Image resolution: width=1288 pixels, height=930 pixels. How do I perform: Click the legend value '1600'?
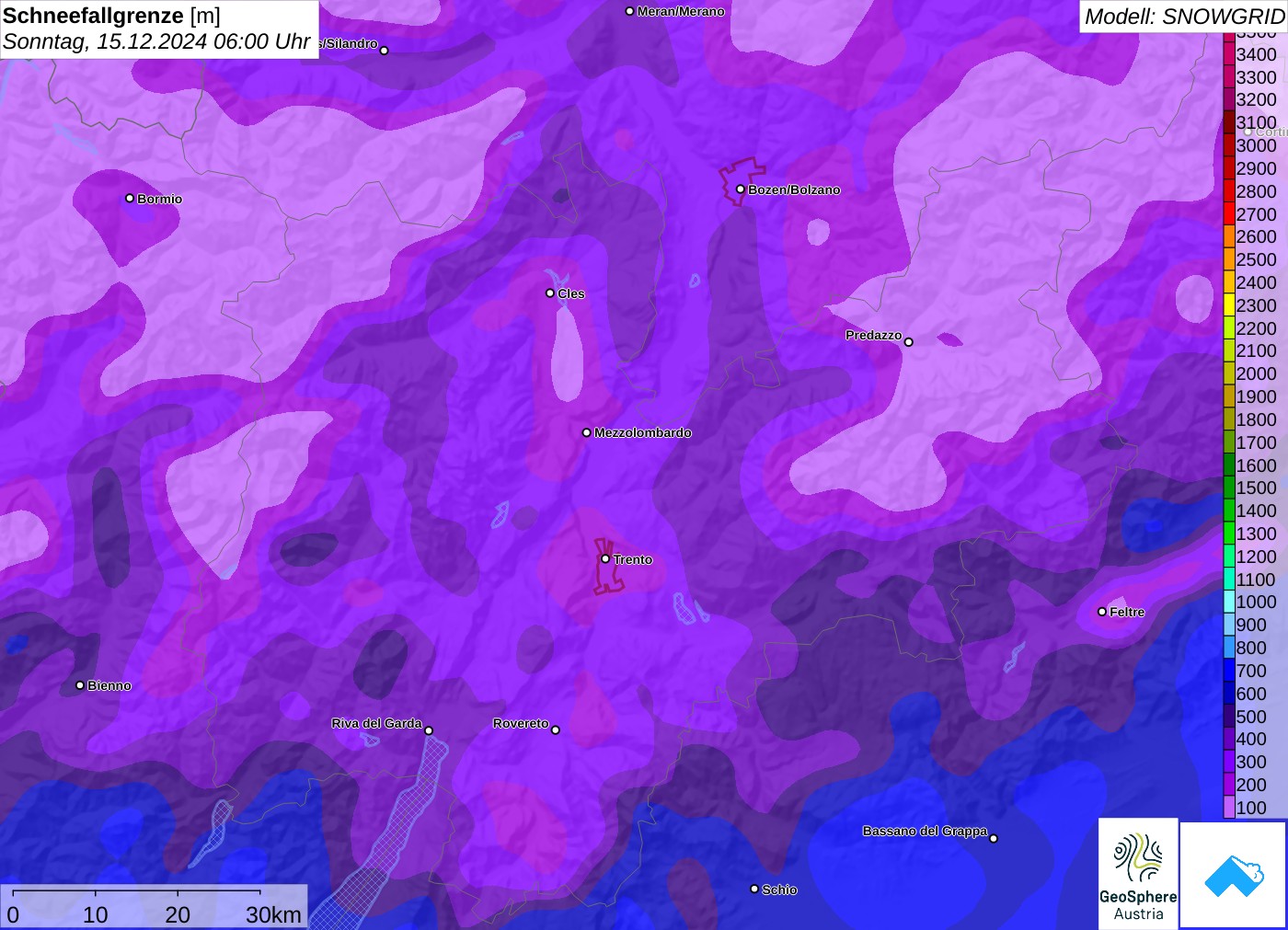[1256, 465]
